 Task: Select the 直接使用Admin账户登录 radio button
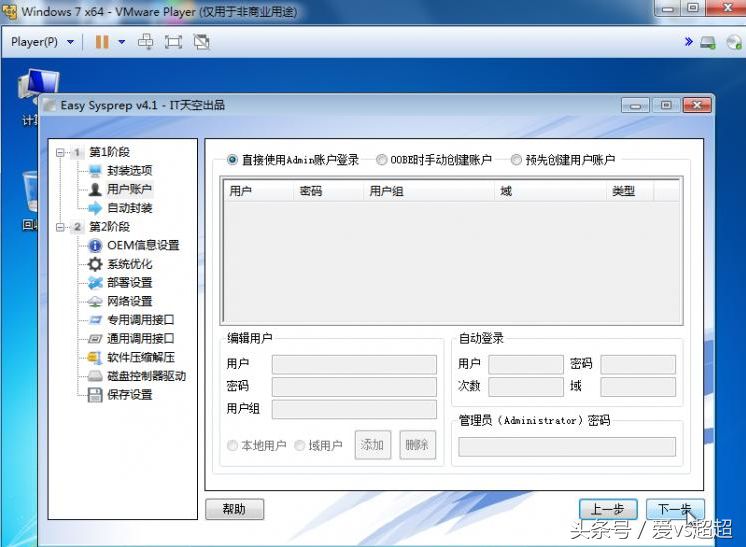pyautogui.click(x=232, y=160)
